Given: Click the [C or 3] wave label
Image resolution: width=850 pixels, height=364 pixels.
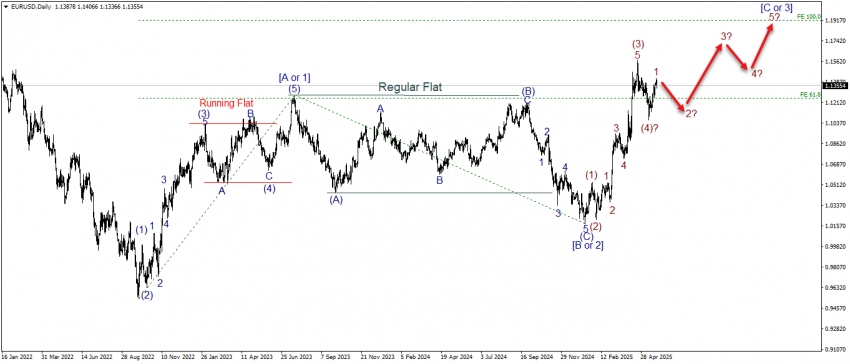Looking at the screenshot, I should 775,7.
